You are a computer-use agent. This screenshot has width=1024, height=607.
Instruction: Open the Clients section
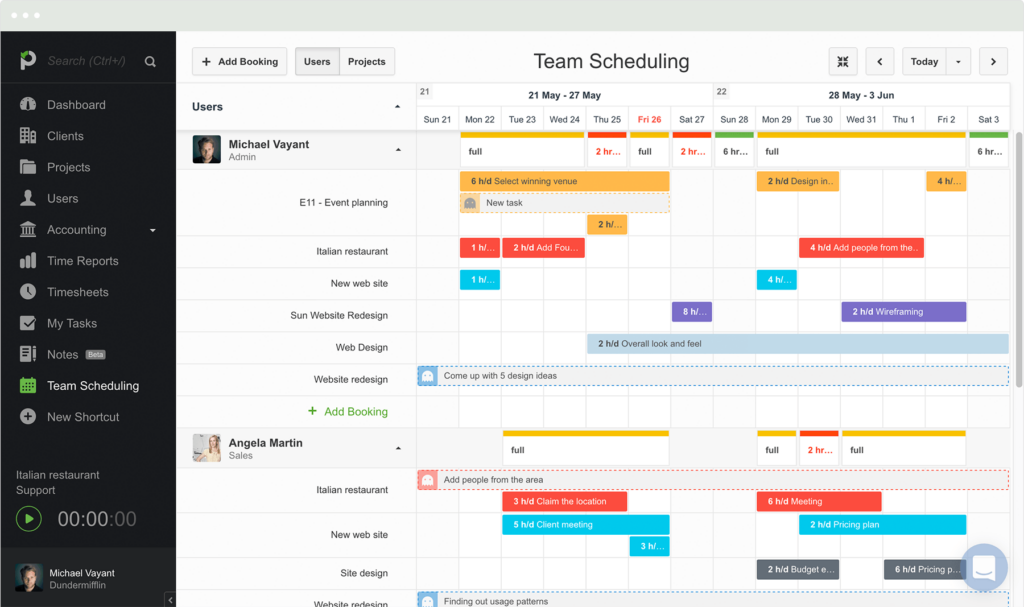tap(65, 136)
